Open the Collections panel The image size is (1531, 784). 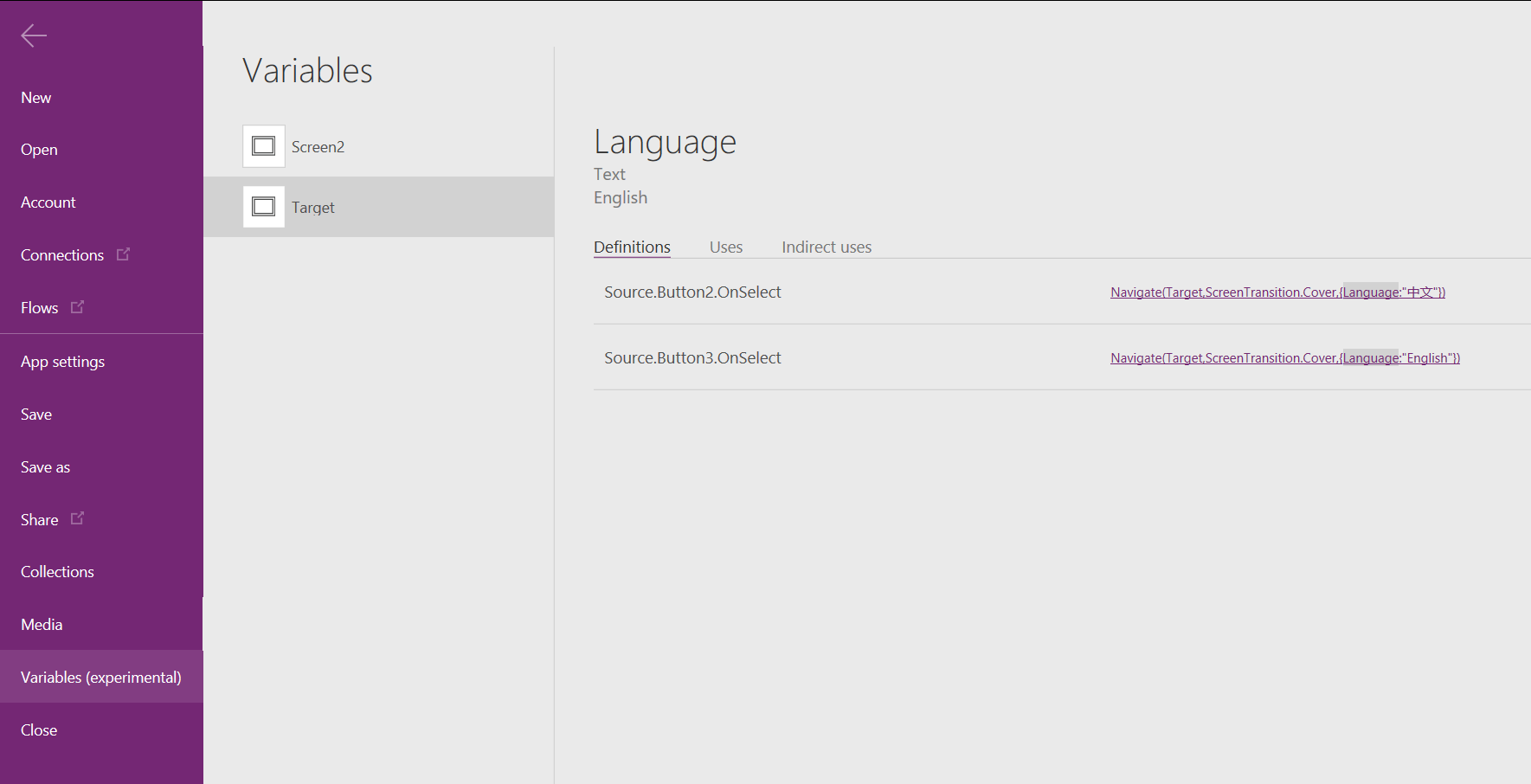coord(57,571)
